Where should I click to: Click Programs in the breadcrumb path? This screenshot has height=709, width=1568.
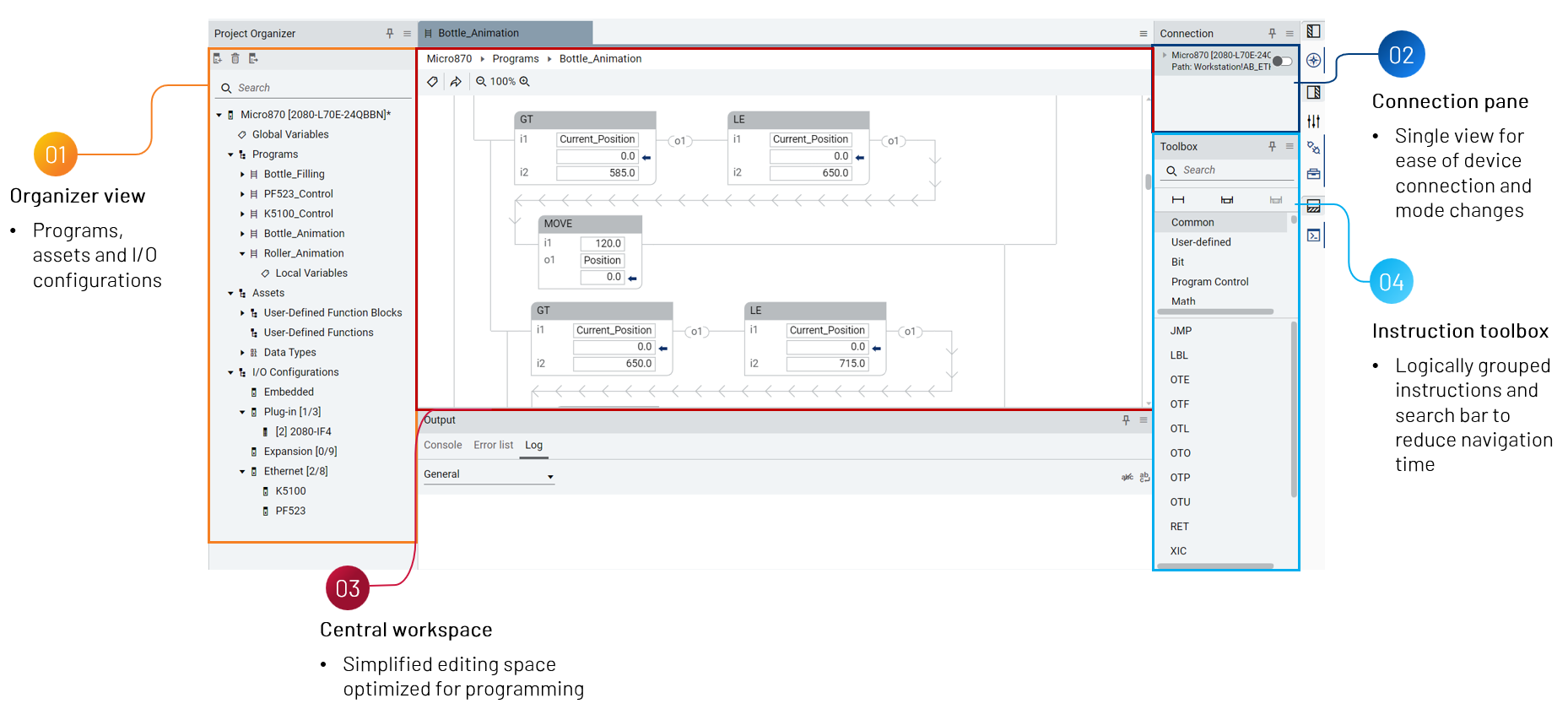(x=515, y=59)
